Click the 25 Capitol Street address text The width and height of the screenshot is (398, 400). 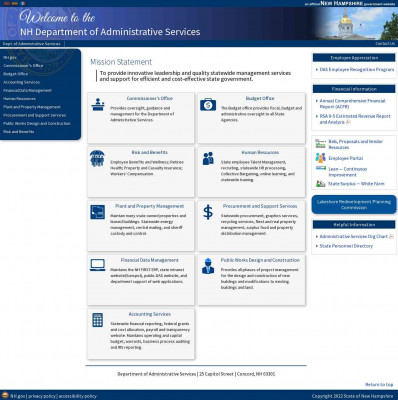point(216,374)
